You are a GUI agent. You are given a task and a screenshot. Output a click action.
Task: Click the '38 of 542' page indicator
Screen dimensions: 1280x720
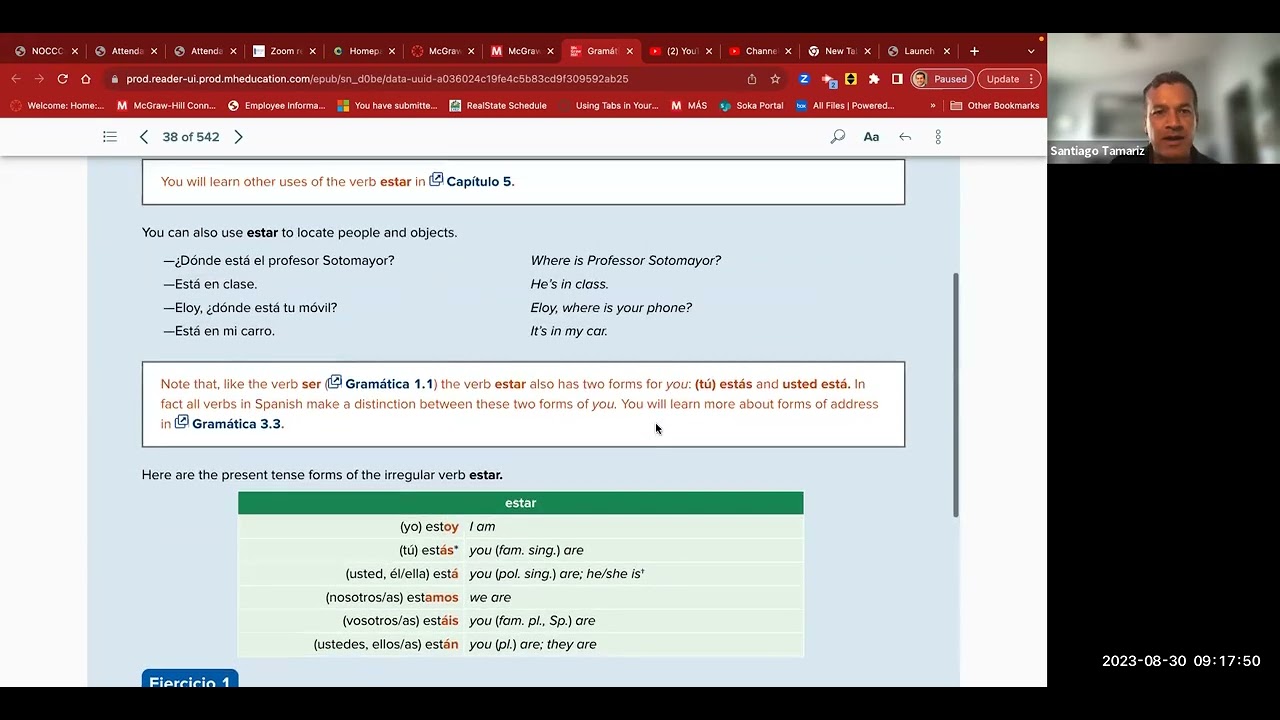191,137
